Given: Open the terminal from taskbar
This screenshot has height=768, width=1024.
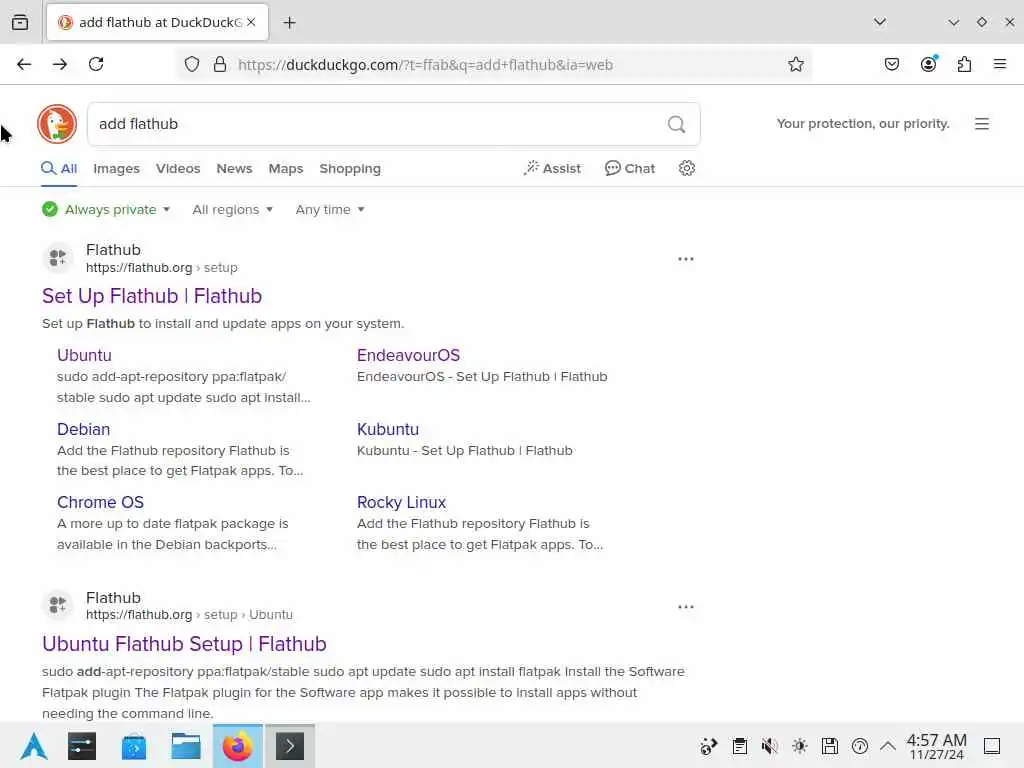Looking at the screenshot, I should 290,746.
